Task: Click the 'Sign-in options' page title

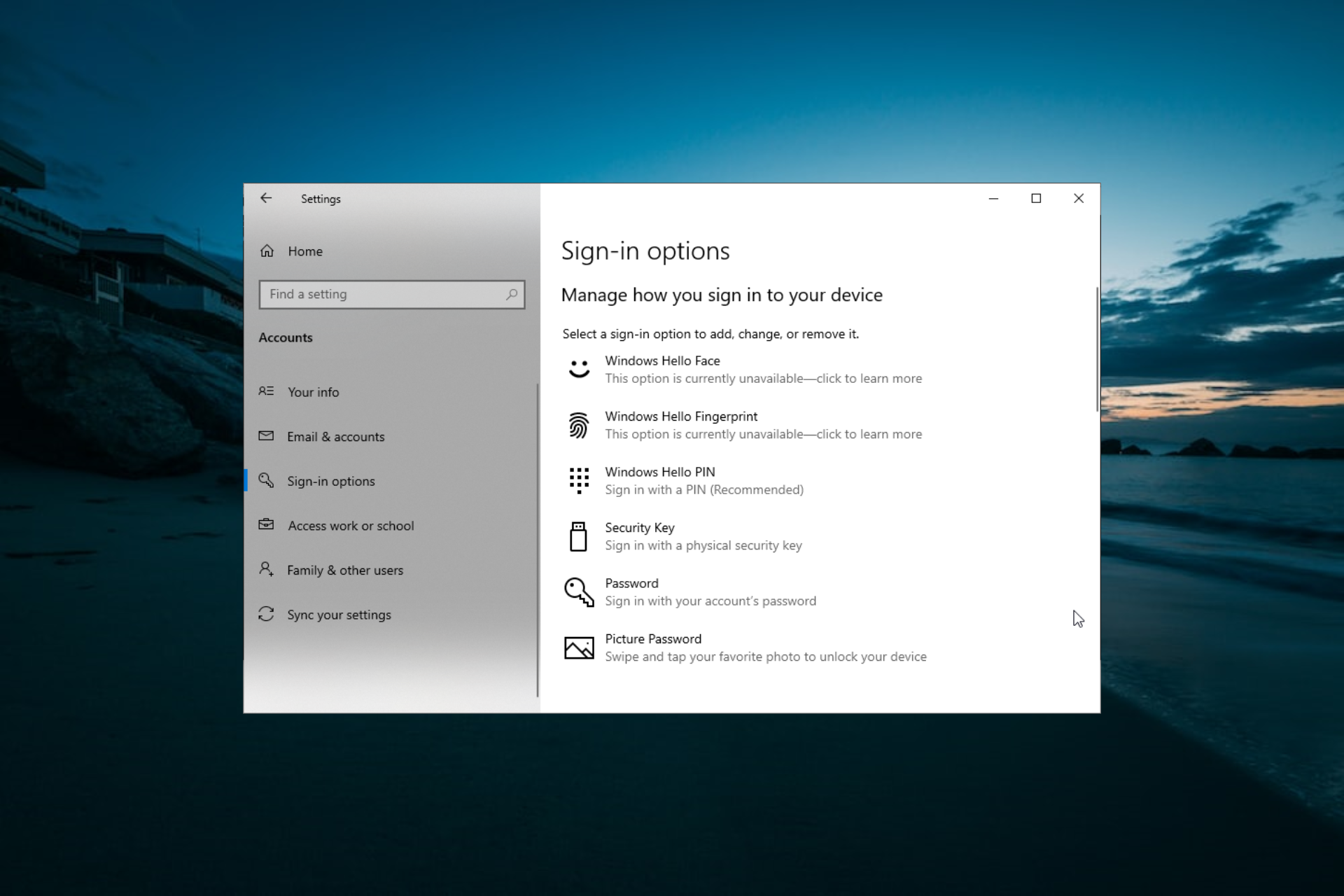Action: click(x=645, y=251)
